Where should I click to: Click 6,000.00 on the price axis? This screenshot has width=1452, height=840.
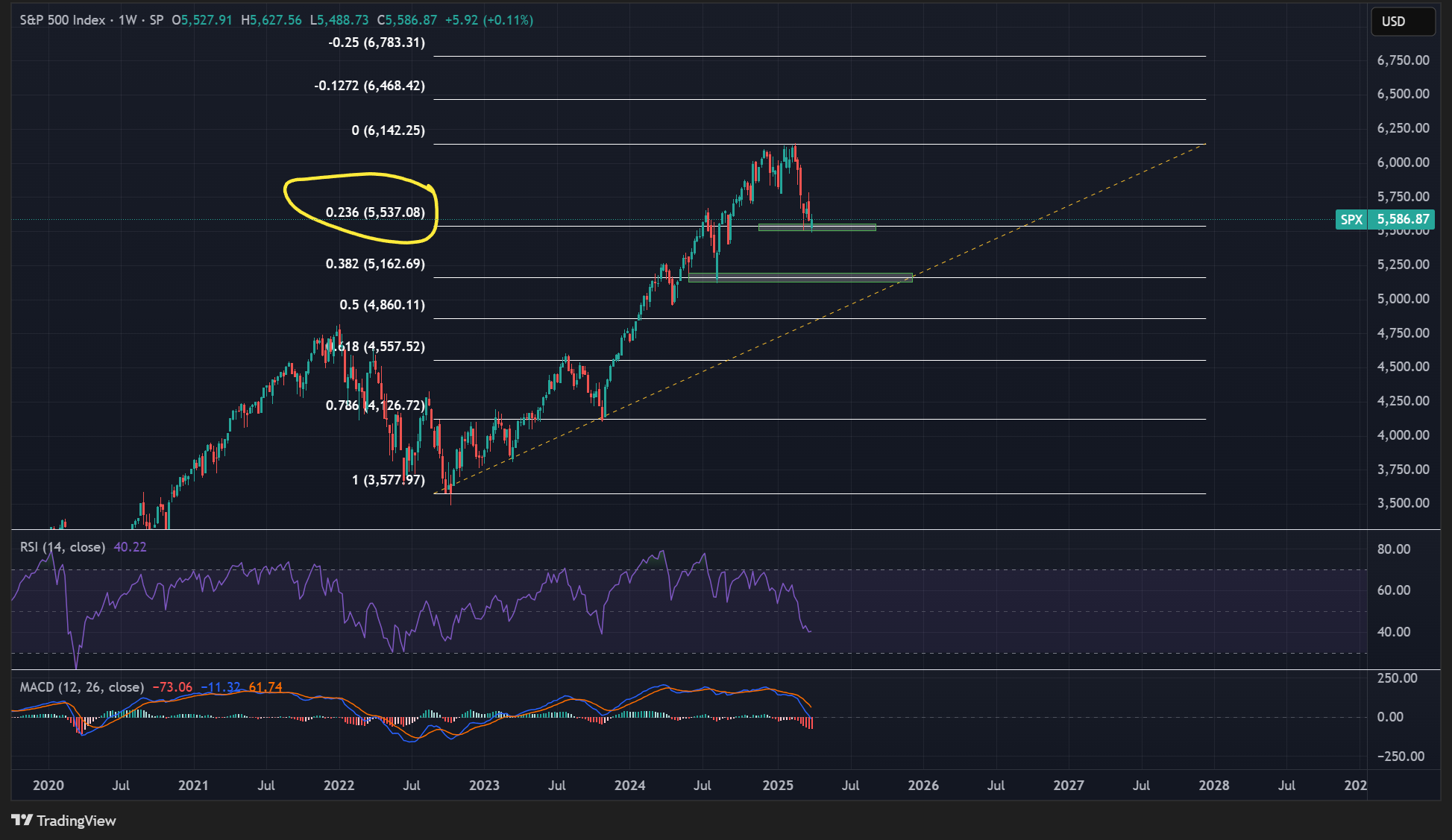(1403, 162)
